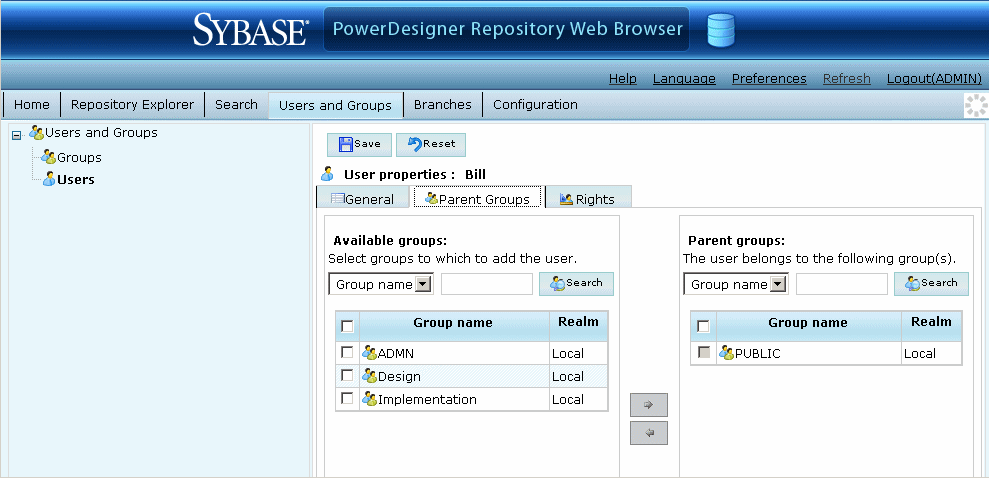Collapse the Users and Groups tree node
Screen dimensions: 989x478
(x=16, y=133)
